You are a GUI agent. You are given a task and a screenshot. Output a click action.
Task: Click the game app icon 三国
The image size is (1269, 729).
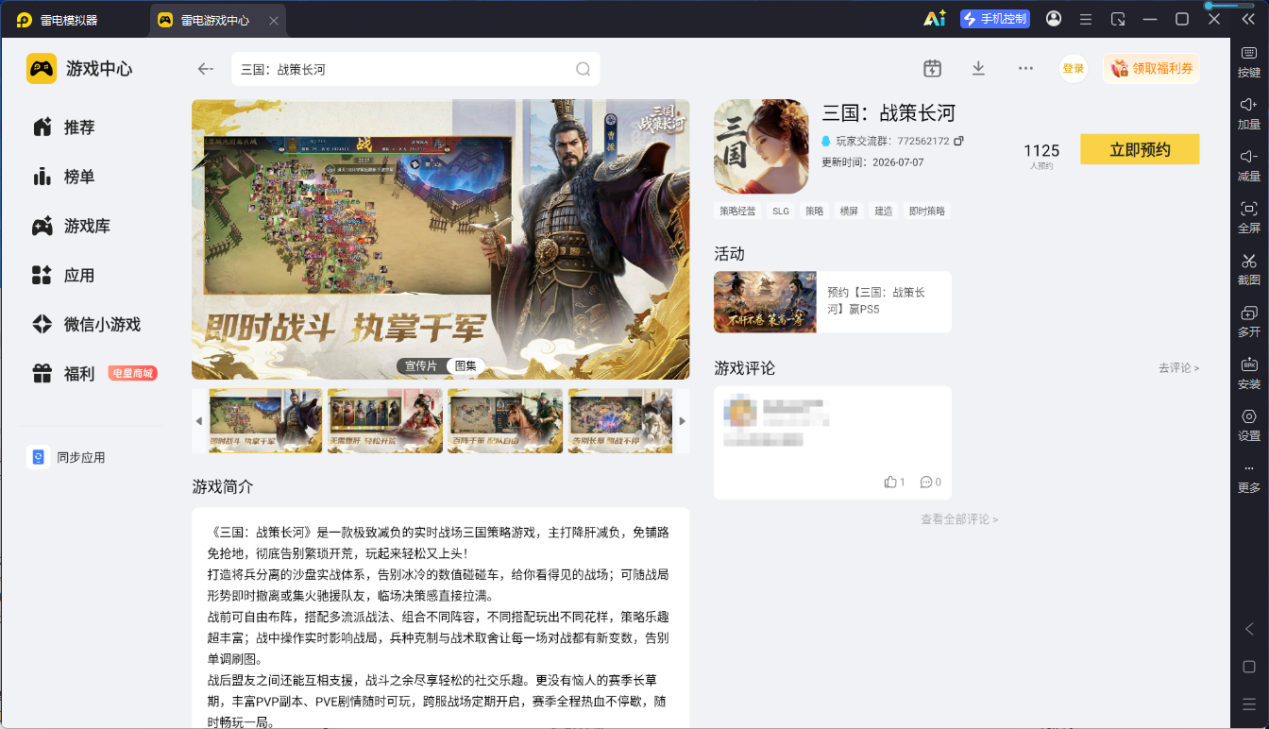pos(761,147)
